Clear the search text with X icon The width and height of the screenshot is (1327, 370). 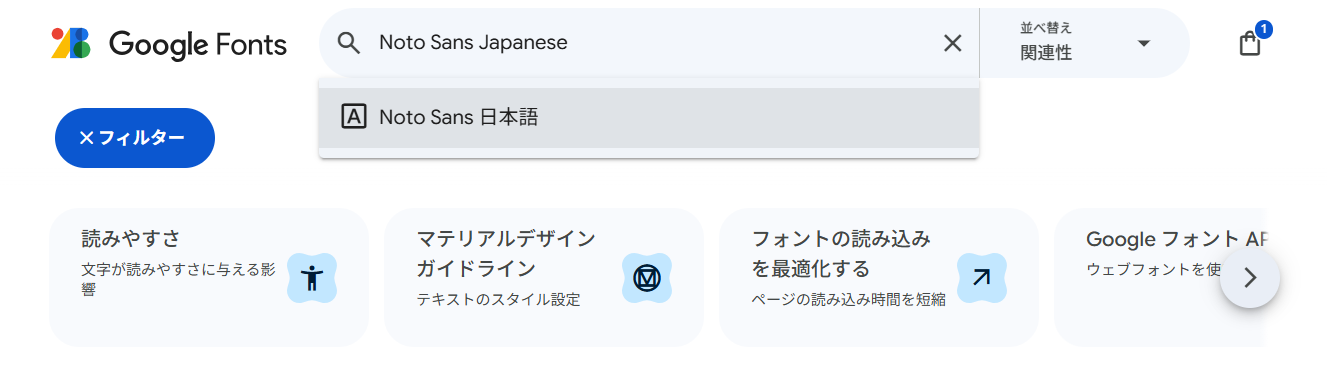click(953, 43)
